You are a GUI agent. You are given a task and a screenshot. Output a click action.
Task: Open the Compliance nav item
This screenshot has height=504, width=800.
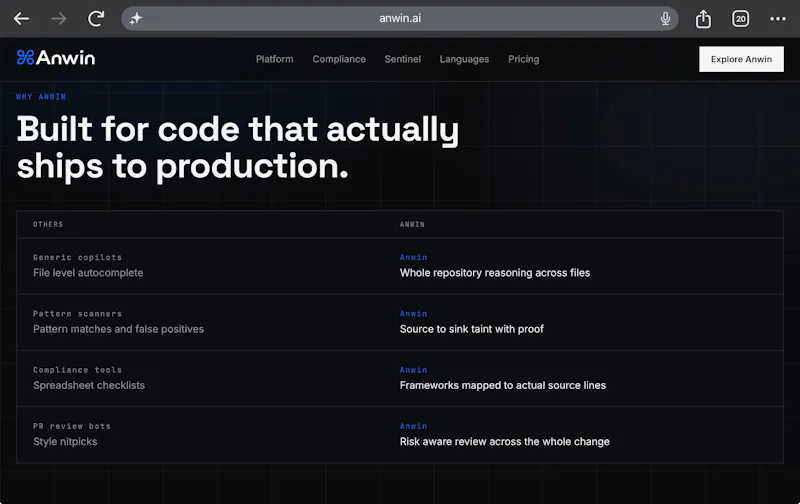click(x=339, y=59)
